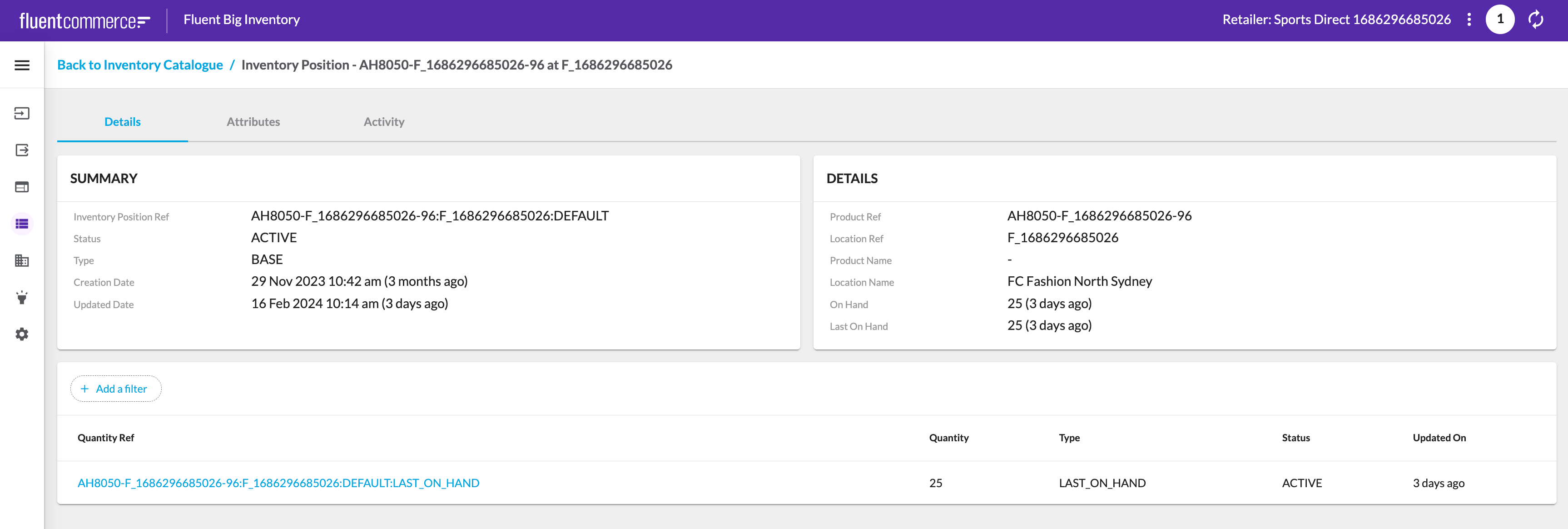This screenshot has width=1568, height=529.
Task: Click the Updated On column header
Action: pos(1439,438)
